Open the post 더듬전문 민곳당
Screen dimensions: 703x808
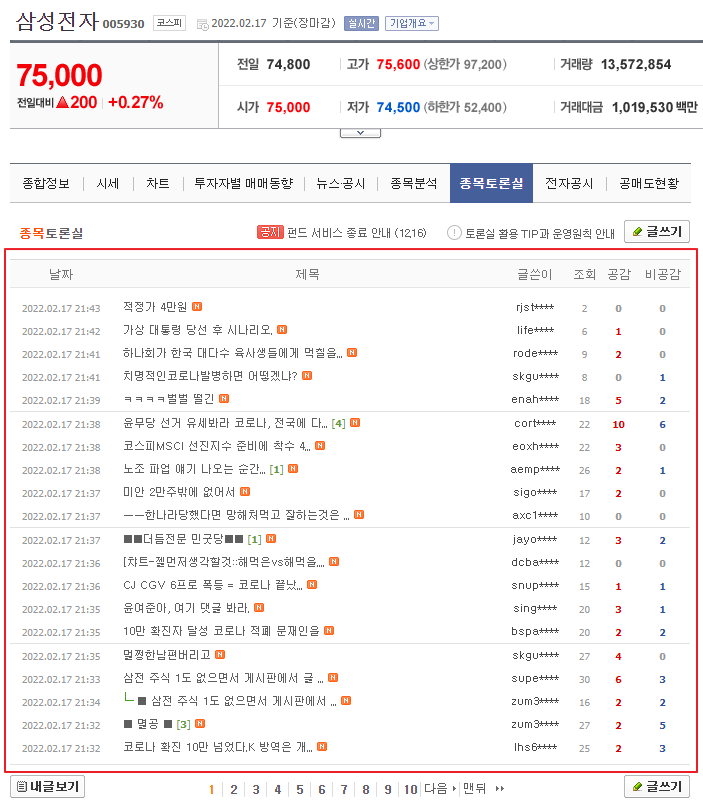(183, 539)
